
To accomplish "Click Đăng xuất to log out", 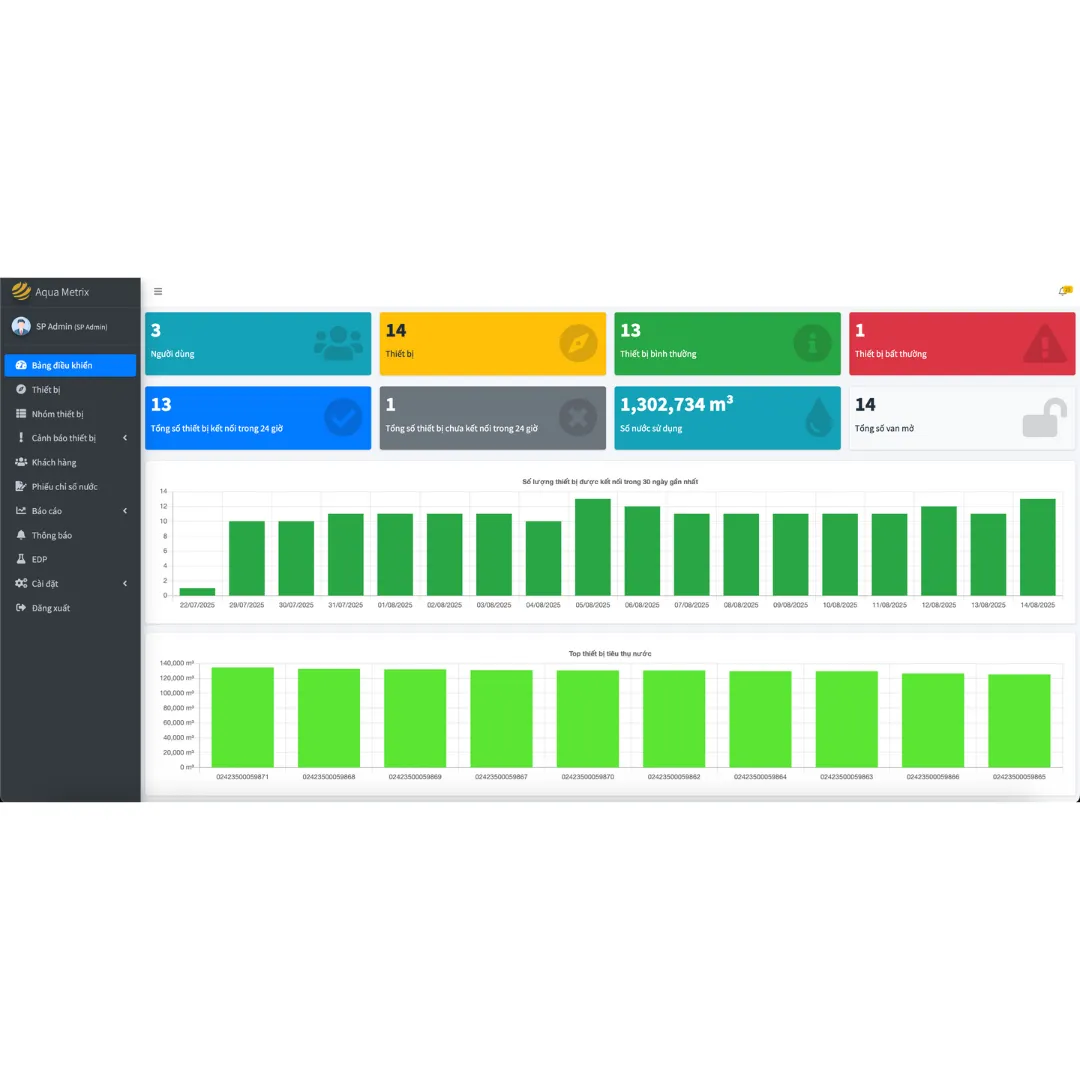I will click(x=50, y=608).
